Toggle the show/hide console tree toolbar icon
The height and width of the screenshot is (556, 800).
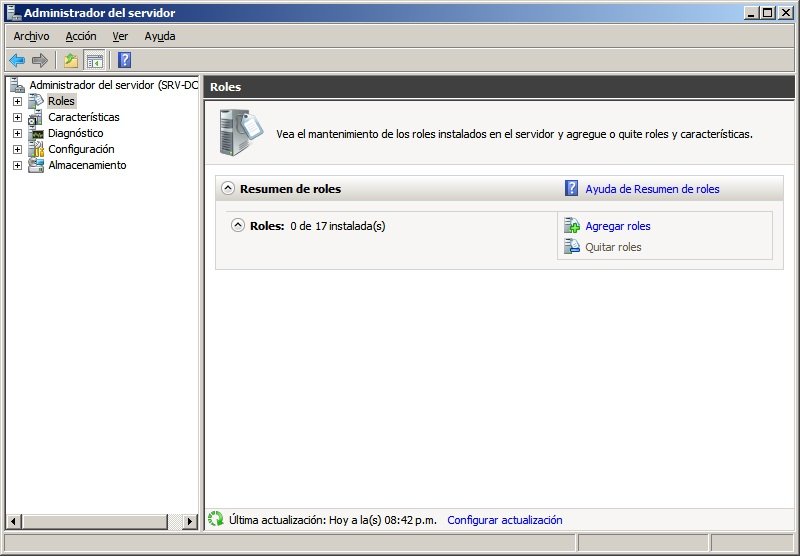coord(94,61)
